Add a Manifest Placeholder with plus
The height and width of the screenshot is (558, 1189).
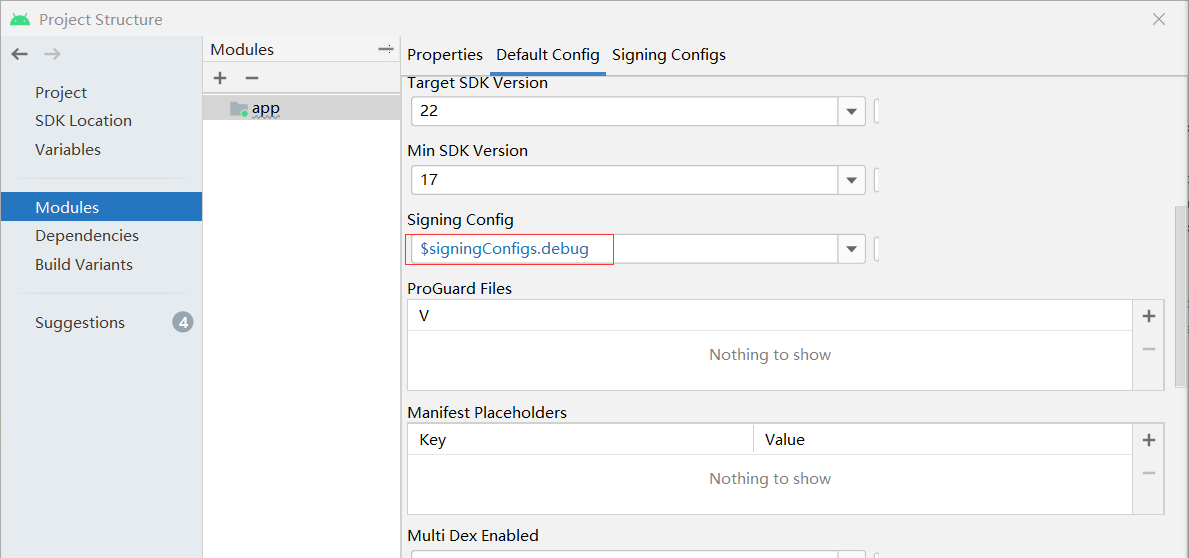[x=1149, y=440]
